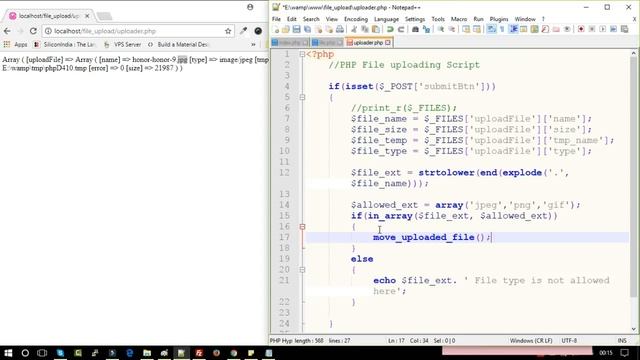This screenshot has height=360, width=640.
Task: Click the Save All toolbar icon
Action: point(307,29)
